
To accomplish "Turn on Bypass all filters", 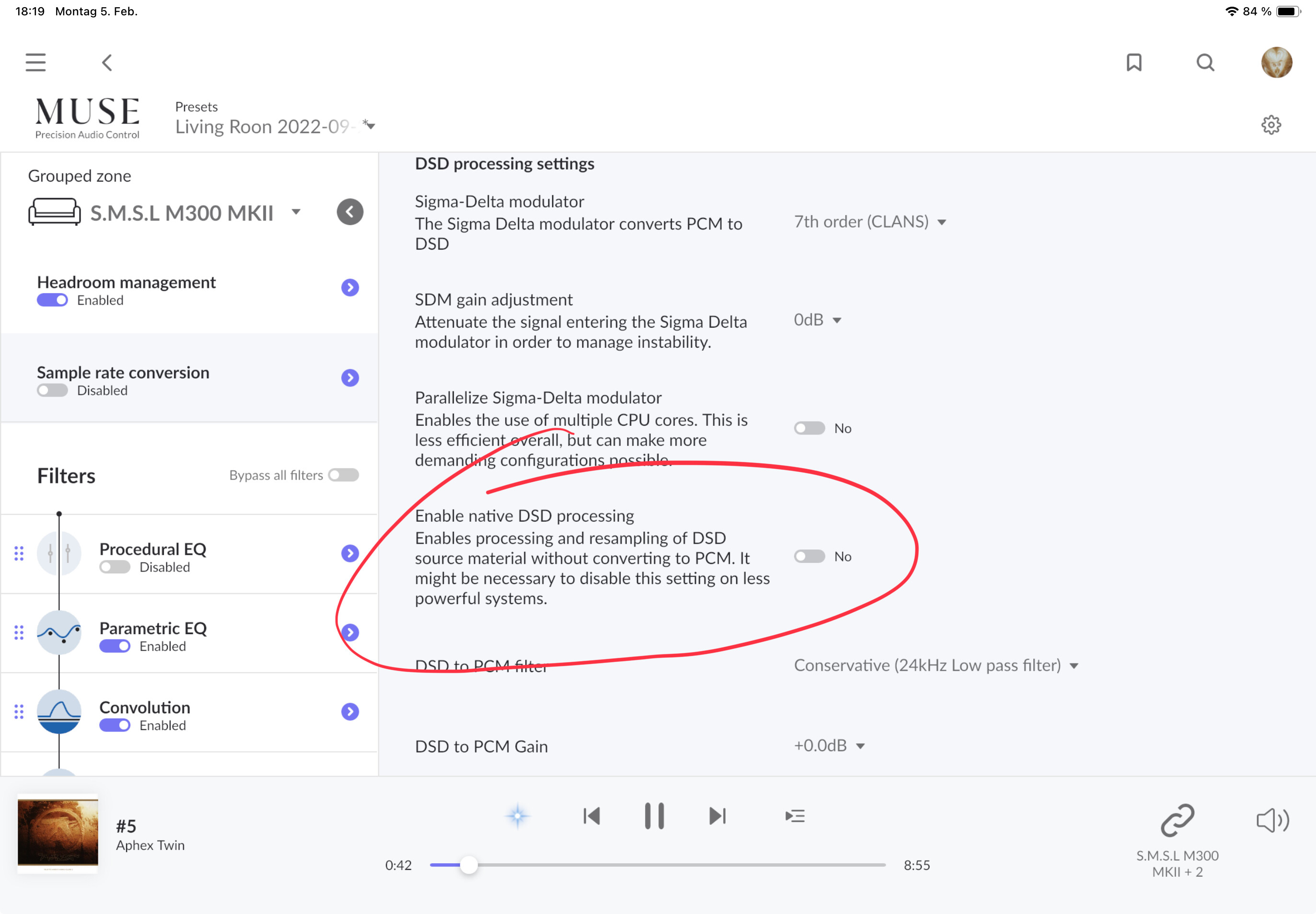I will coord(344,475).
